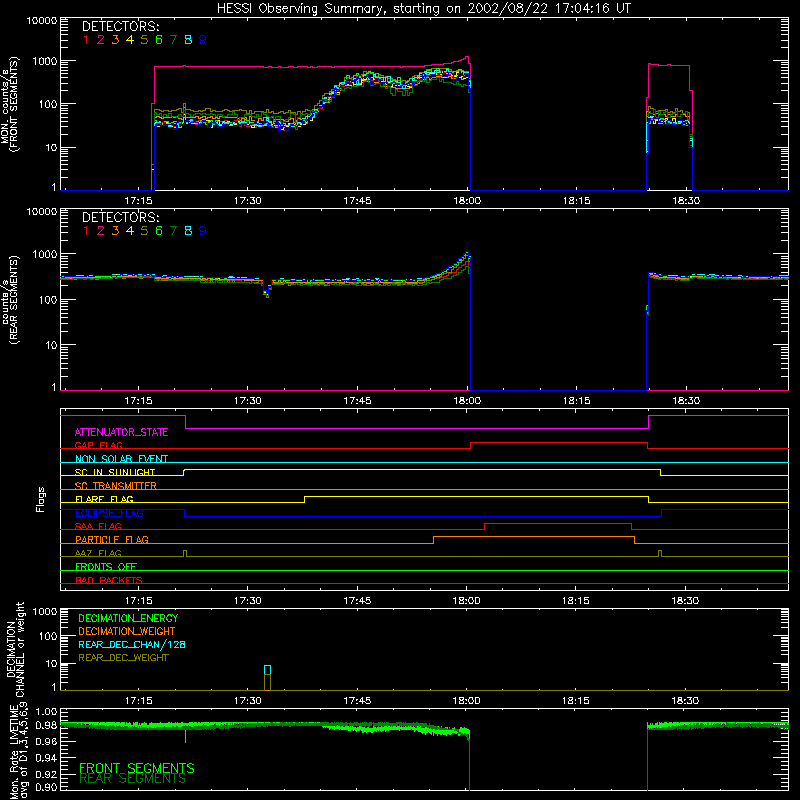Click the cyan decimation spike near 17:33
800x800 pixels.
click(267, 670)
